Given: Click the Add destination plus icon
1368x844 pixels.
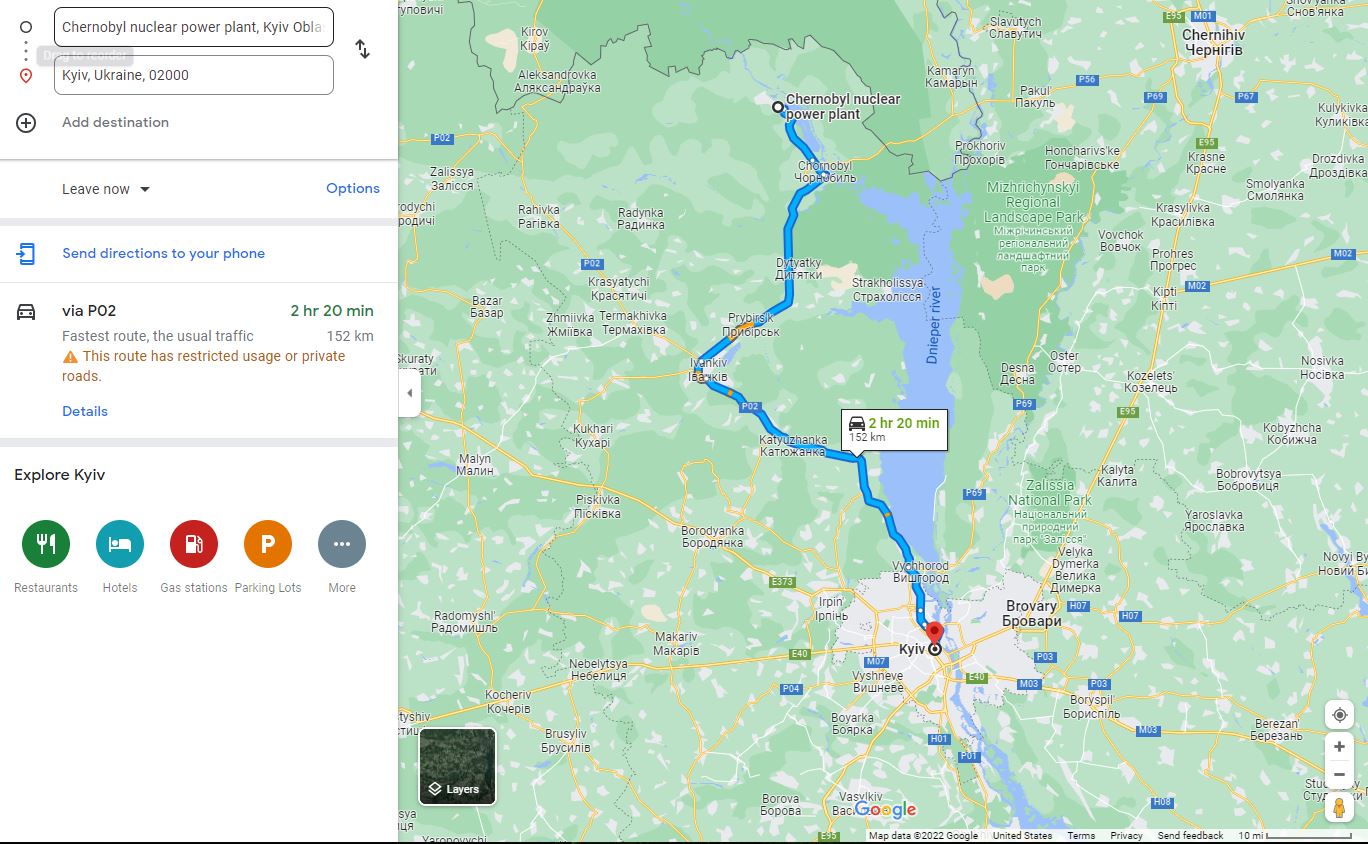Looking at the screenshot, I should (x=26, y=123).
